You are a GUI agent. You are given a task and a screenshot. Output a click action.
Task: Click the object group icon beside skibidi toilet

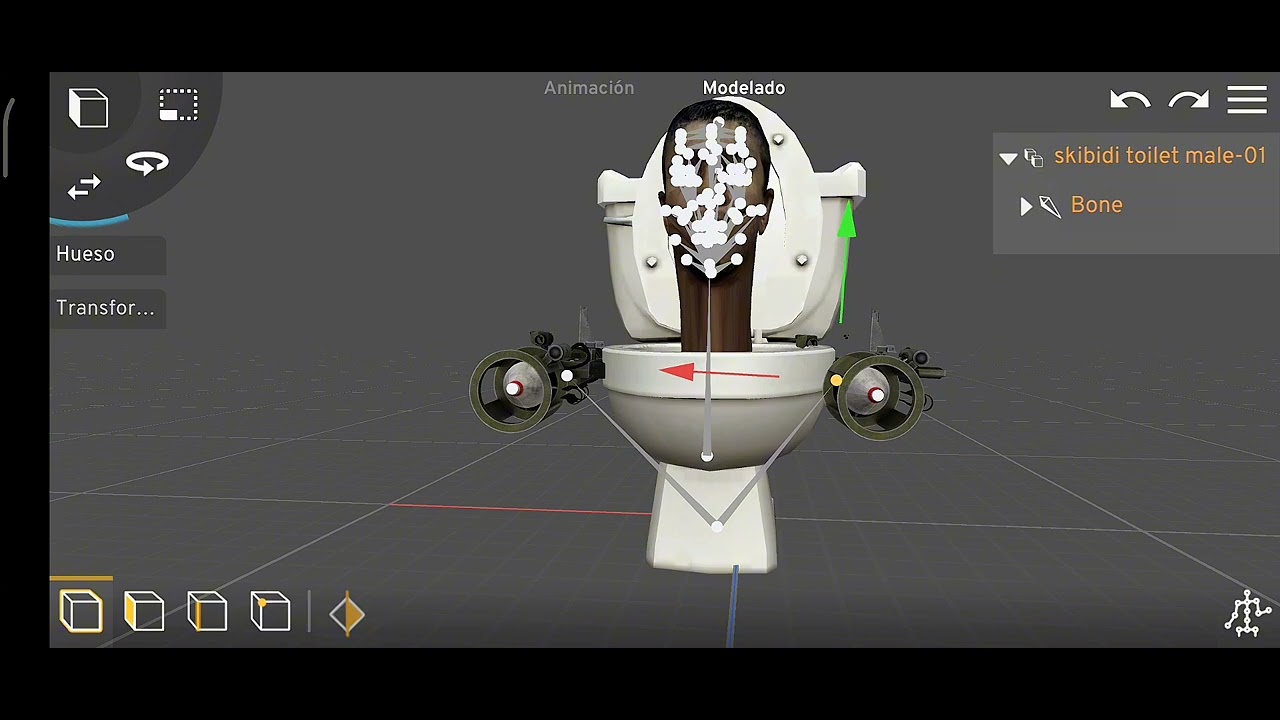coord(1034,158)
